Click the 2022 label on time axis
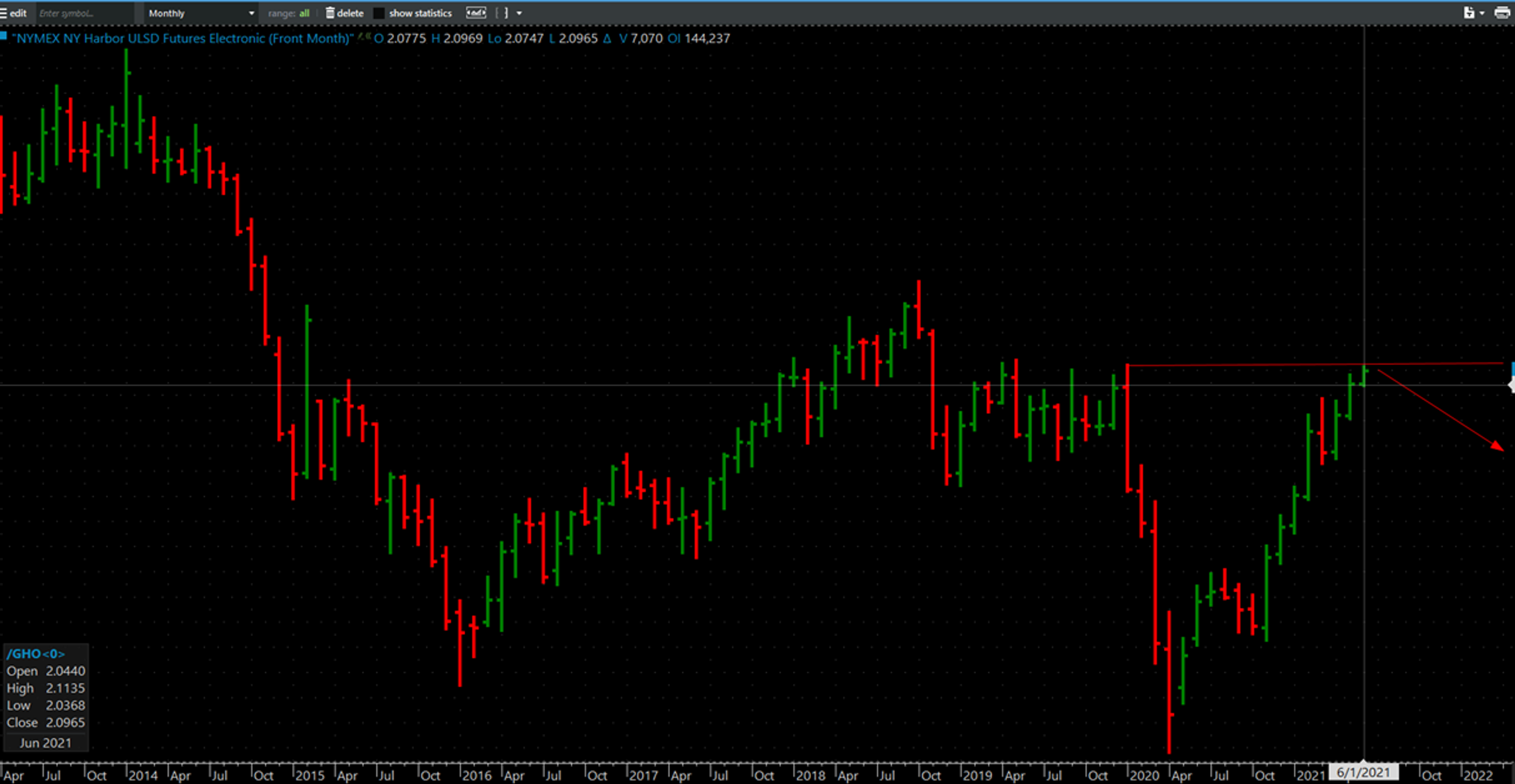This screenshot has width=1515, height=784. pyautogui.click(x=1479, y=775)
